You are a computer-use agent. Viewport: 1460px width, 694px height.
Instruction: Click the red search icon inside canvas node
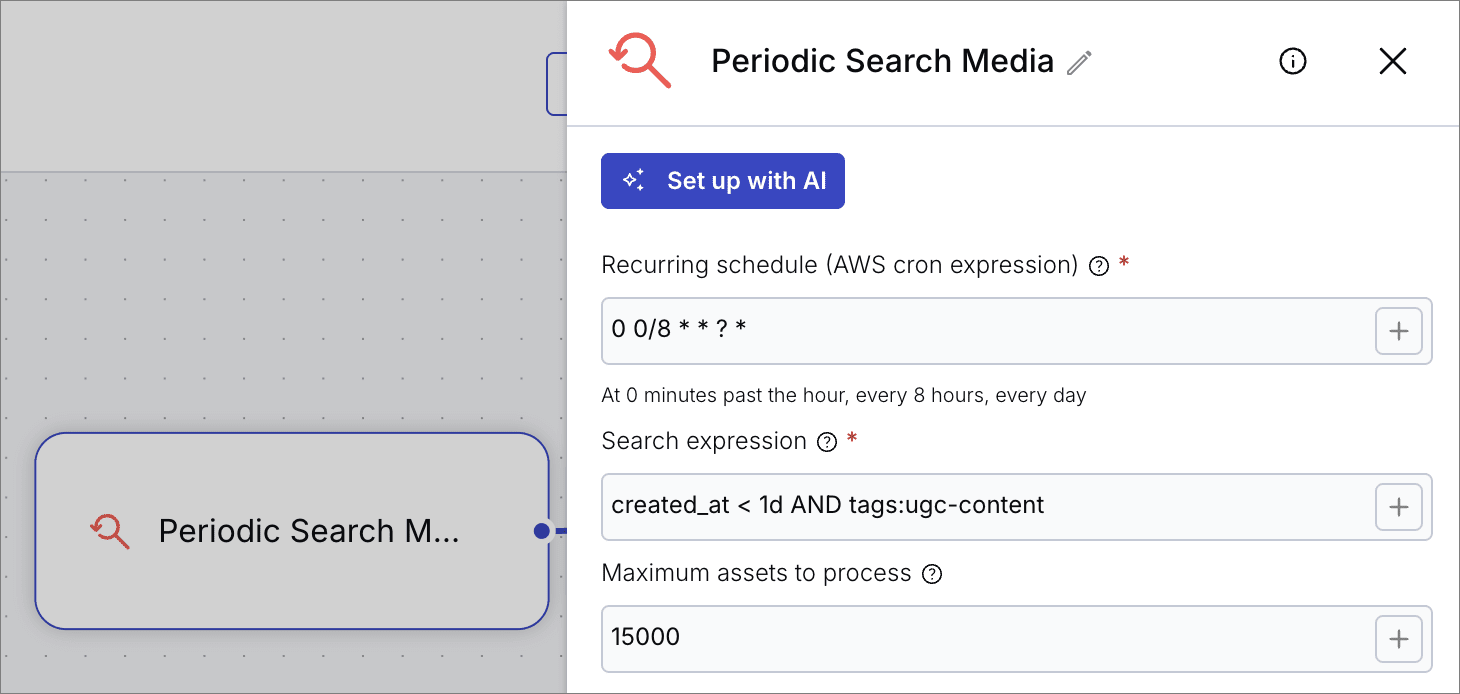click(110, 531)
